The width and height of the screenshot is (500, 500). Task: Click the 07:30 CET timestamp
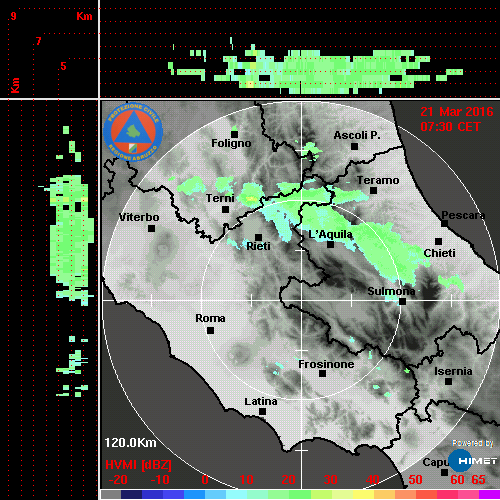click(450, 127)
